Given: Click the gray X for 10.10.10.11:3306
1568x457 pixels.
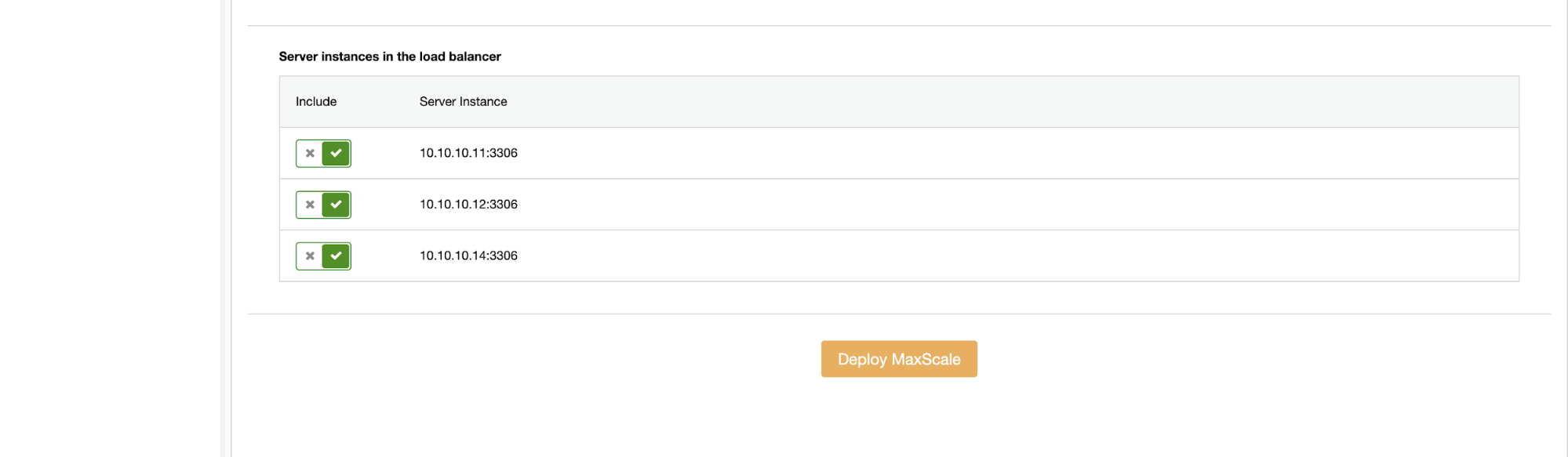Looking at the screenshot, I should pyautogui.click(x=310, y=154).
